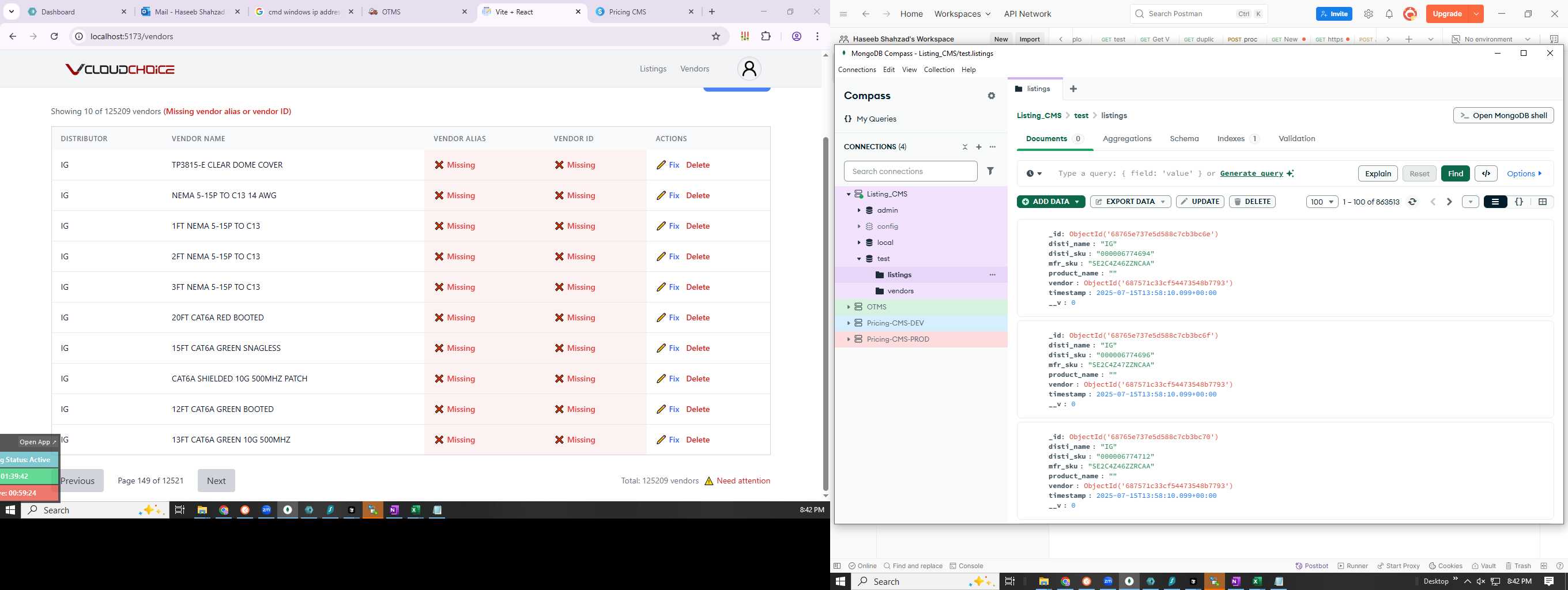
Task: Switch to the Pricing CMS browser tab
Action: 643,12
